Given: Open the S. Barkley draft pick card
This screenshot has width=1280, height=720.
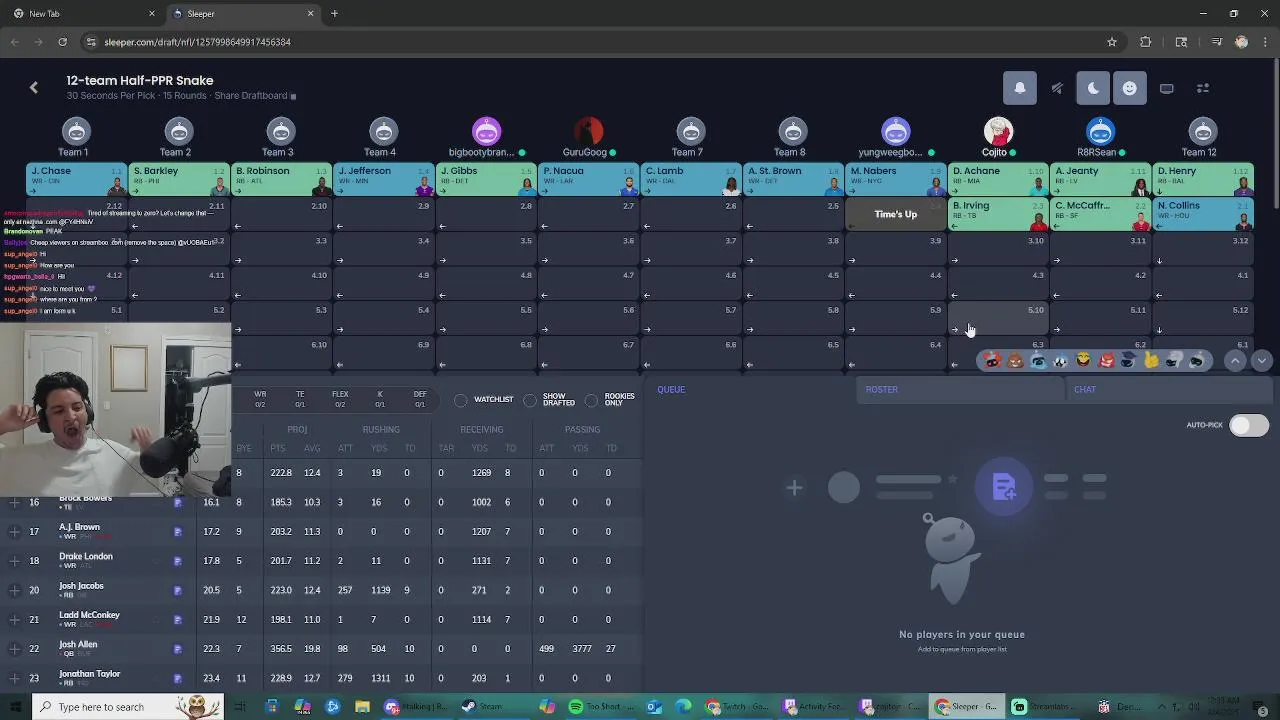Looking at the screenshot, I should 179,179.
